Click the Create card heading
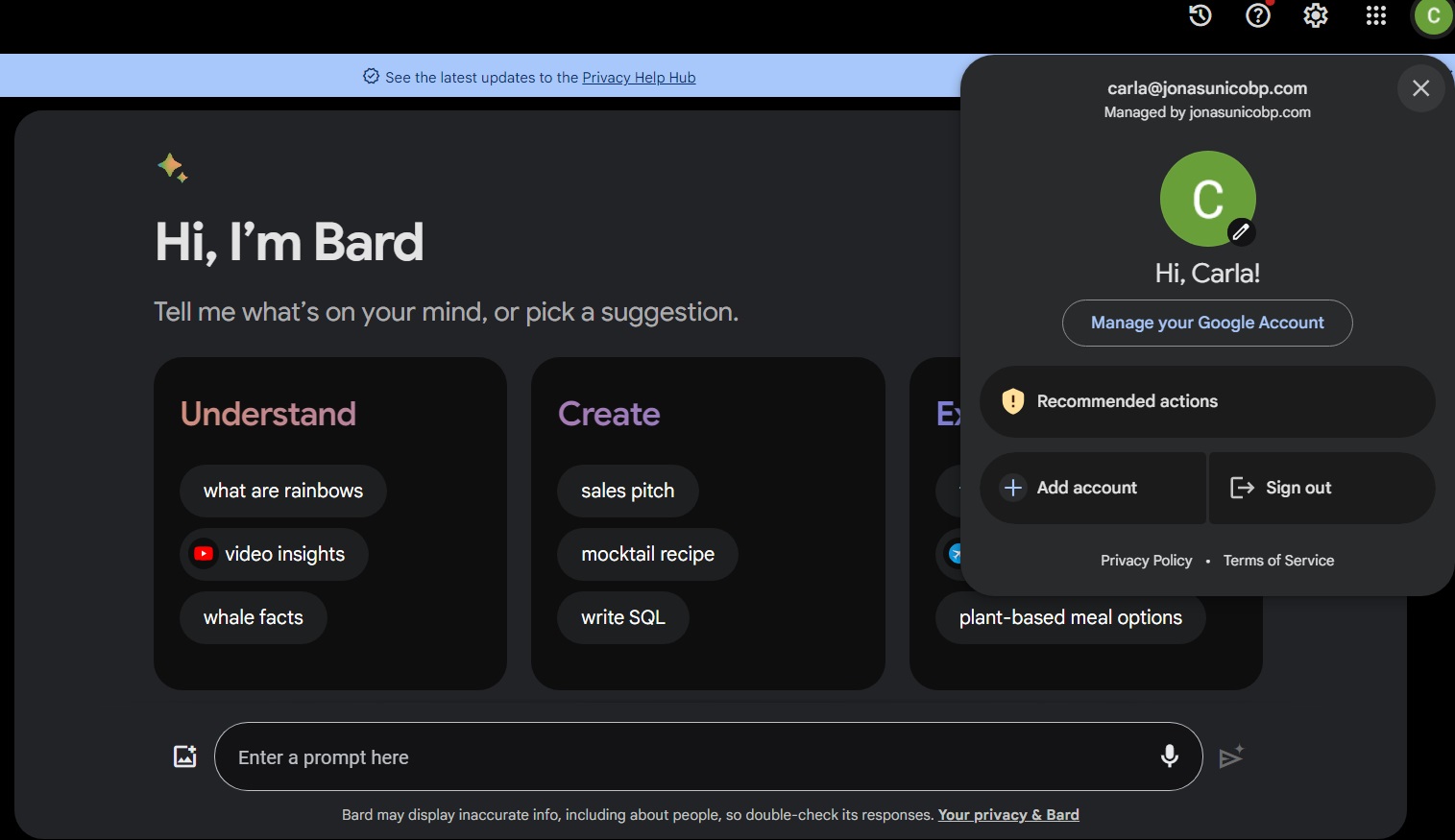 pos(609,414)
